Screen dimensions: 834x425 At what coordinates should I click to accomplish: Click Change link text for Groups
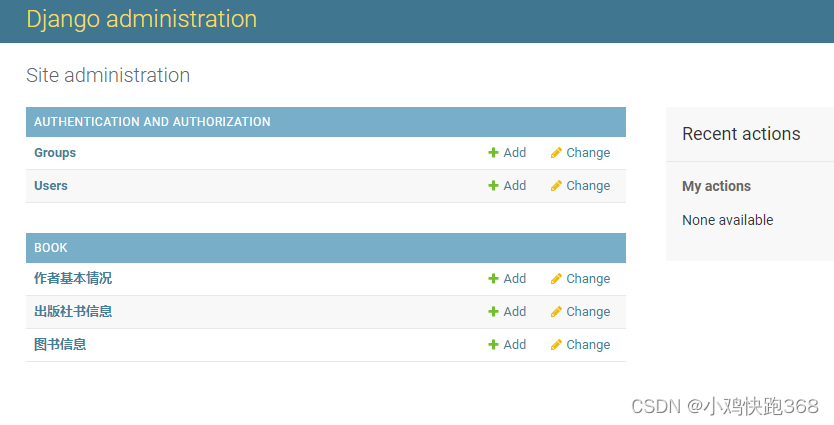pos(588,153)
